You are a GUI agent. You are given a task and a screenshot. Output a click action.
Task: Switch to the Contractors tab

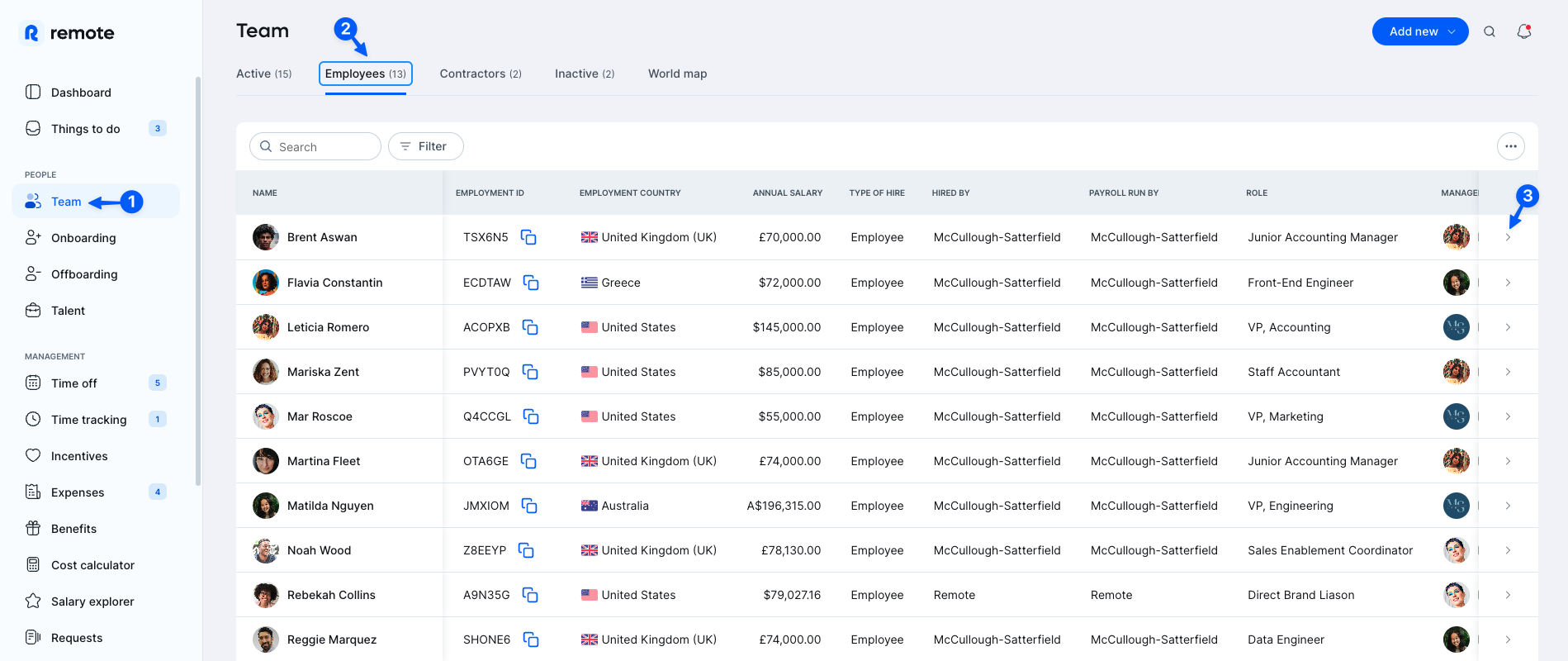(x=481, y=74)
